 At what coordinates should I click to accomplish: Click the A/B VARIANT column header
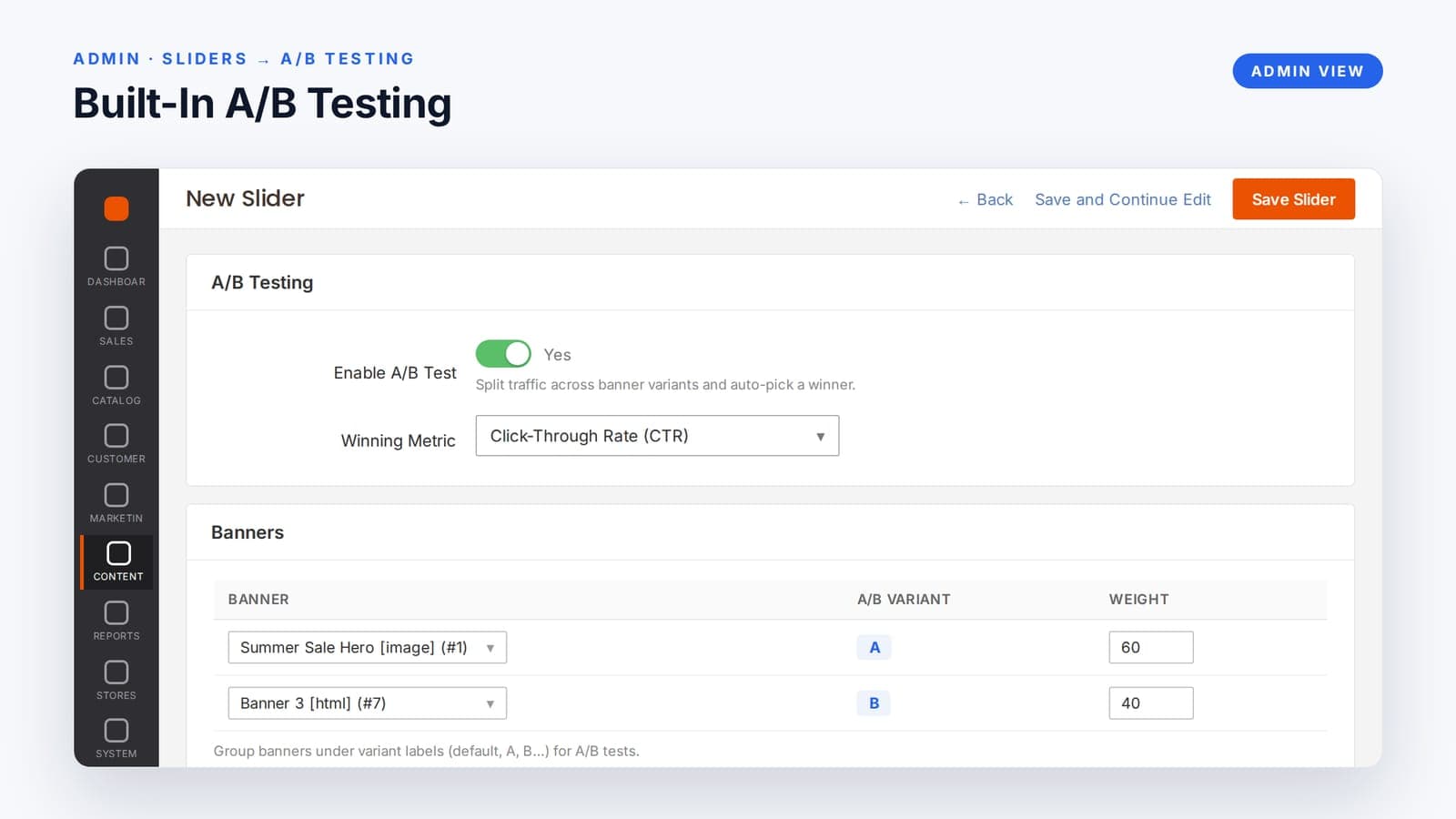point(904,599)
